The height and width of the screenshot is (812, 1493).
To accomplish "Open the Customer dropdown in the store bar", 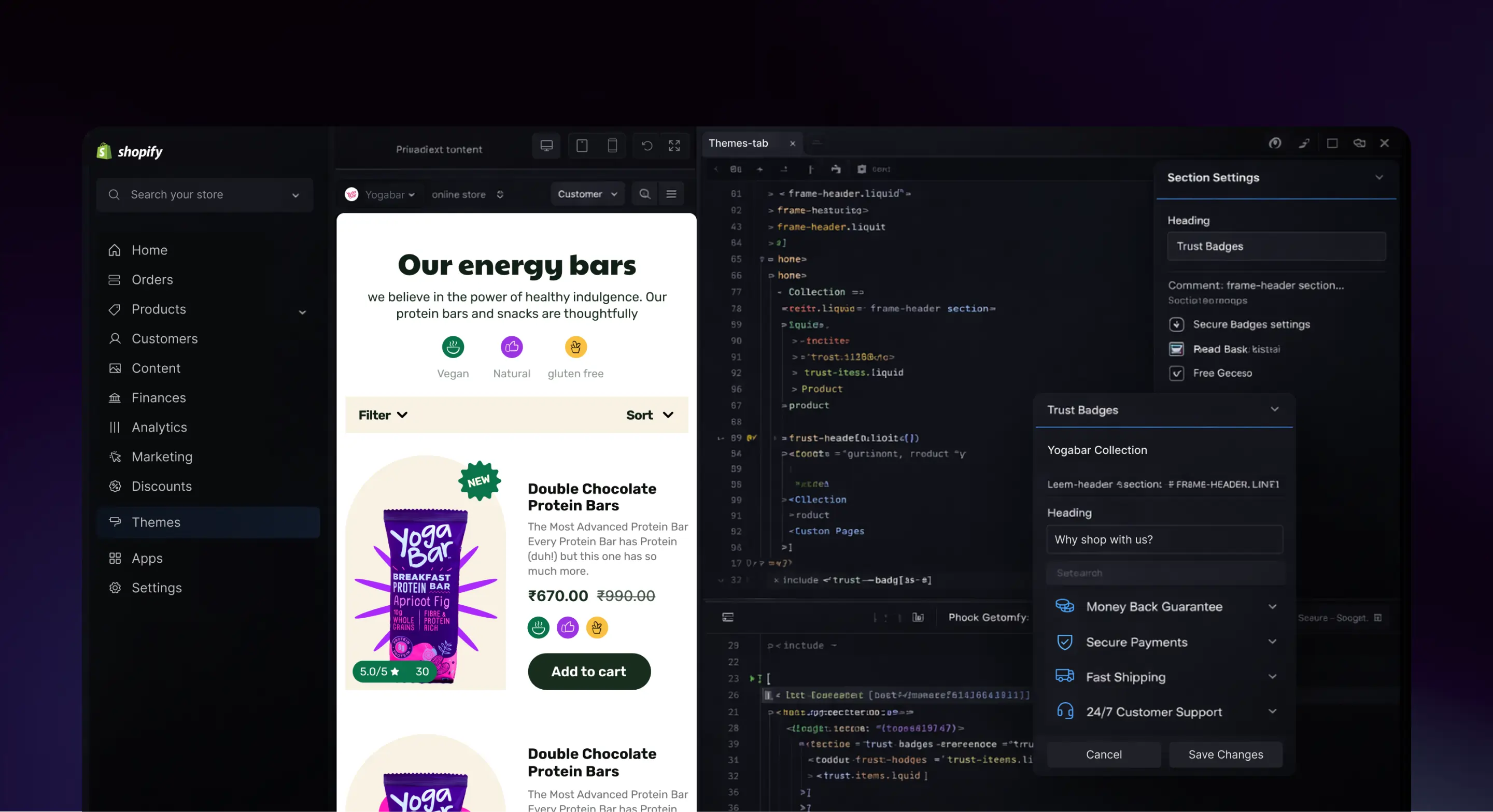I will tap(587, 194).
